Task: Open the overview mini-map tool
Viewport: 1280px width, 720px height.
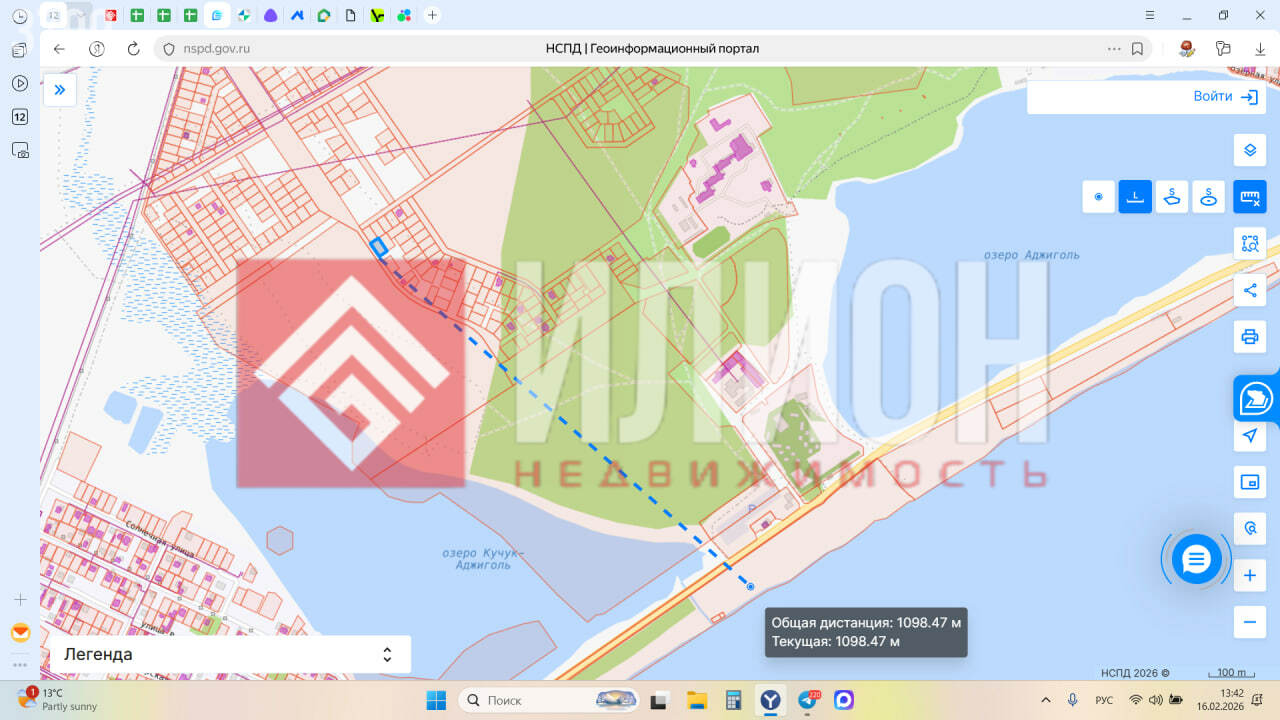Action: point(1249,482)
